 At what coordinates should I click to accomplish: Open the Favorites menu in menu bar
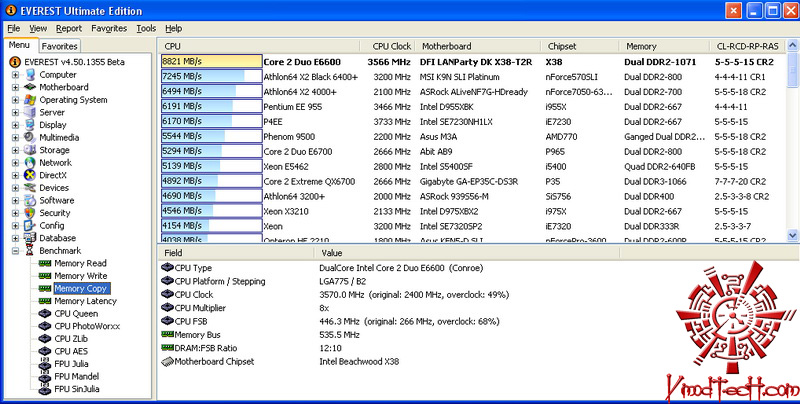[109, 29]
